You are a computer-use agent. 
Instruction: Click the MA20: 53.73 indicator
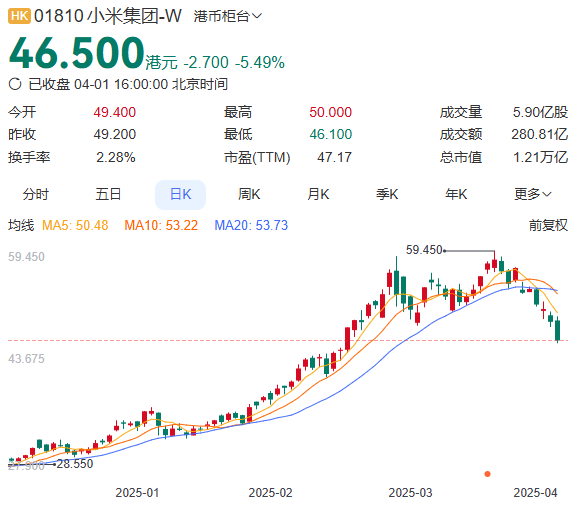(251, 225)
